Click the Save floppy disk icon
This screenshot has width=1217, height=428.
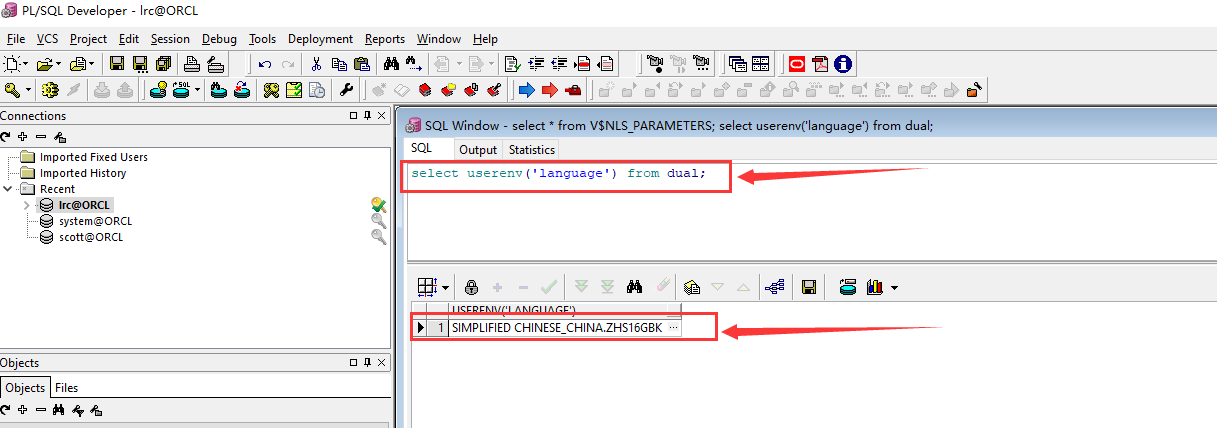click(x=117, y=64)
